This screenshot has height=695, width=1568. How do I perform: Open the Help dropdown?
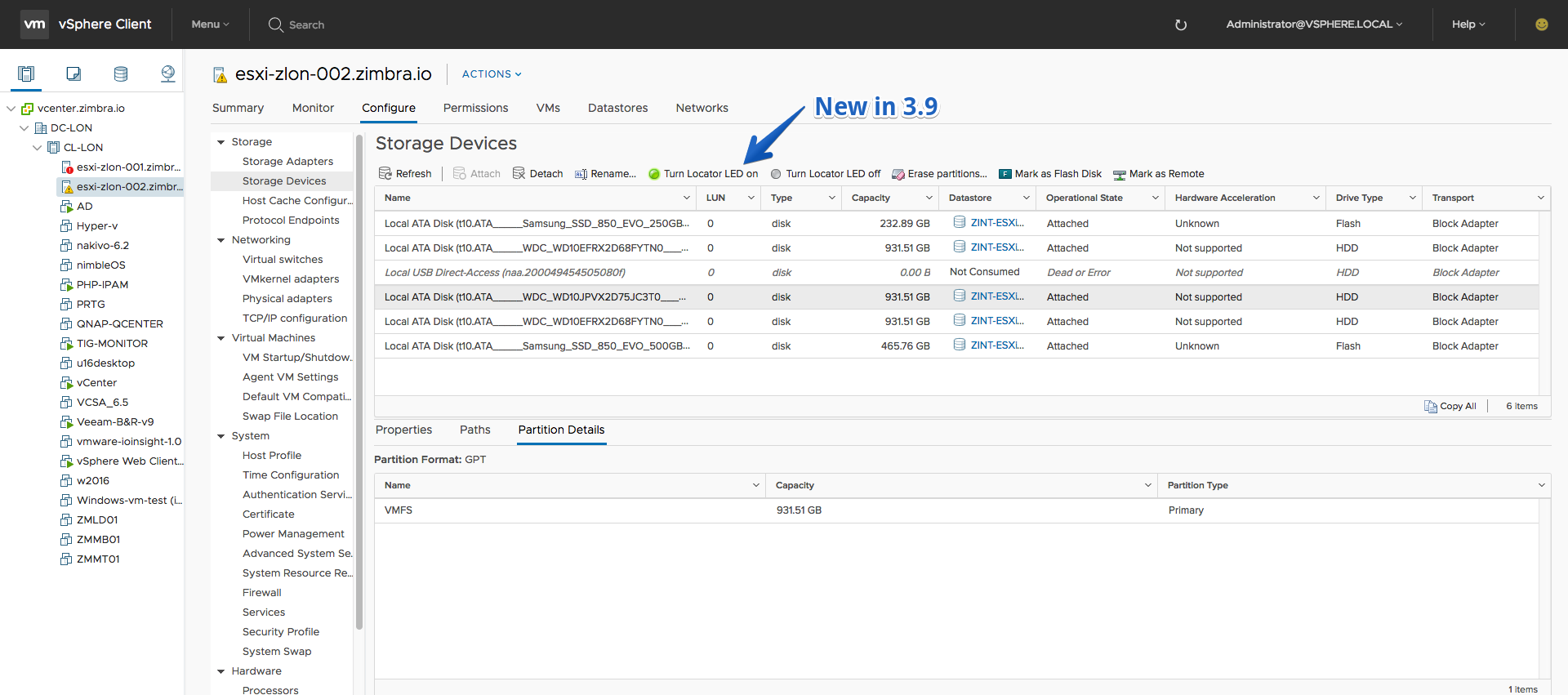coord(1468,25)
